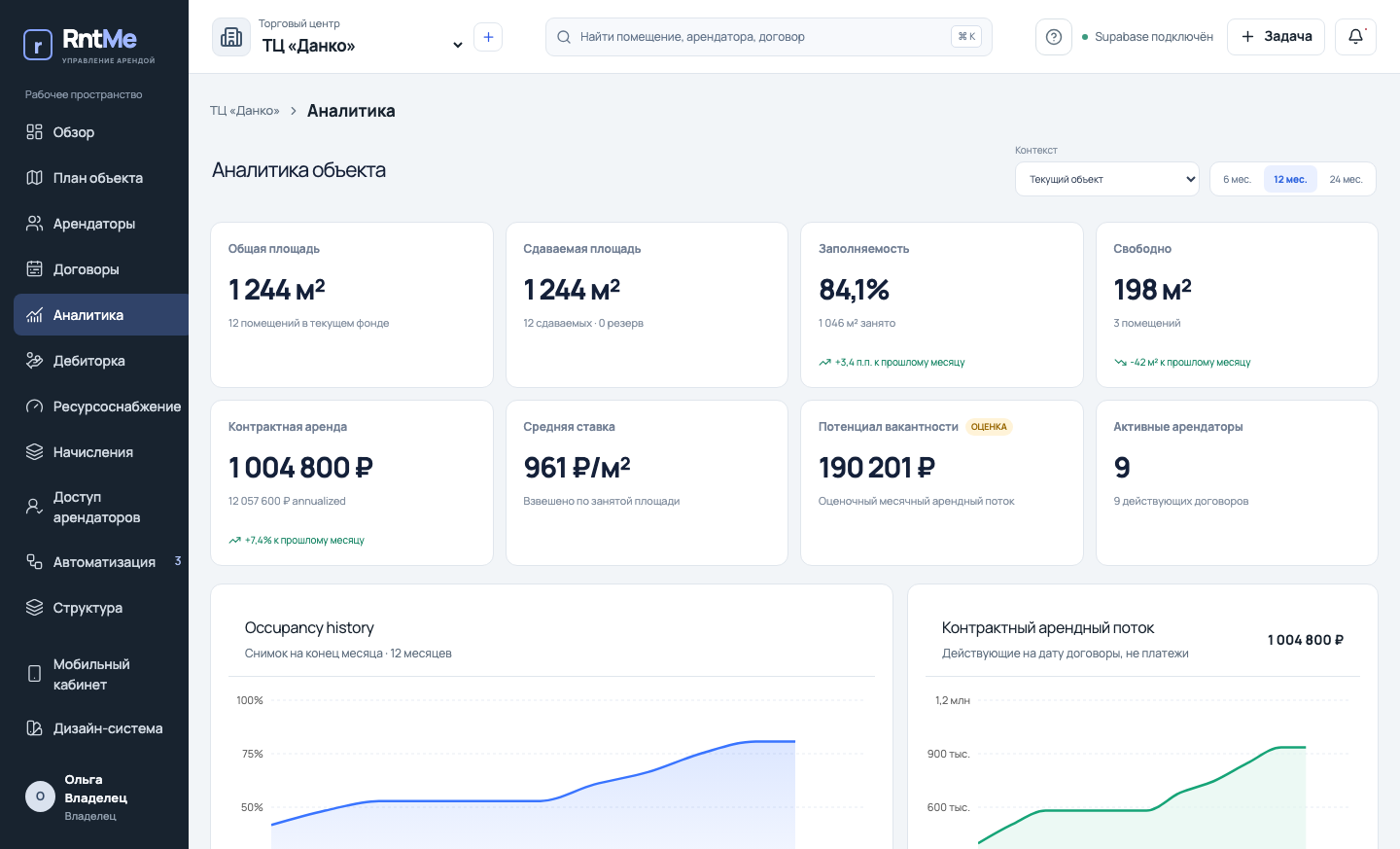Screen dimensions: 1400x849
Task: Click the Дебиторка coins icon
Action: pos(34,361)
